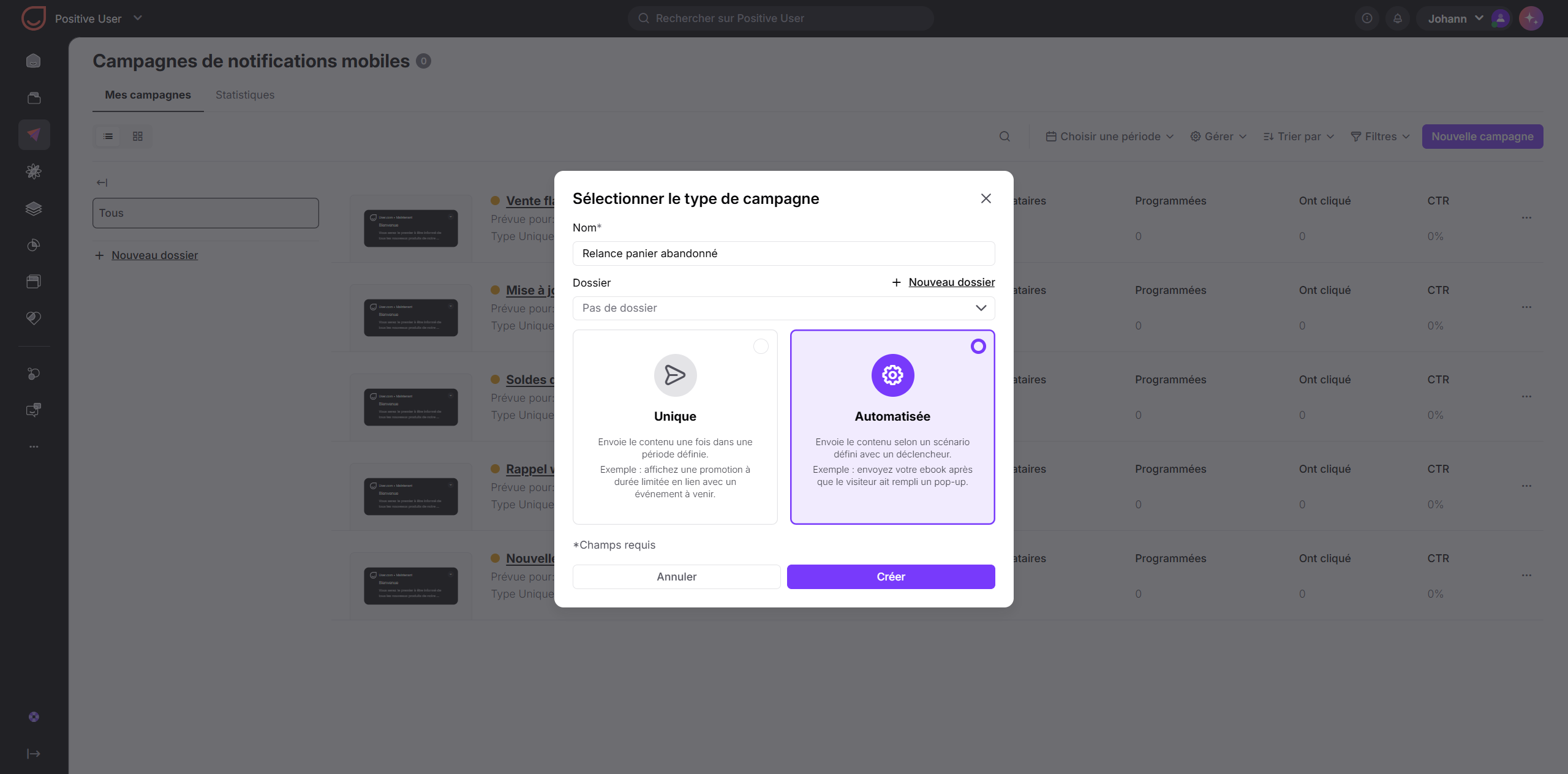Open the Mise à j campaign link
The height and width of the screenshot is (774, 1568).
point(529,290)
